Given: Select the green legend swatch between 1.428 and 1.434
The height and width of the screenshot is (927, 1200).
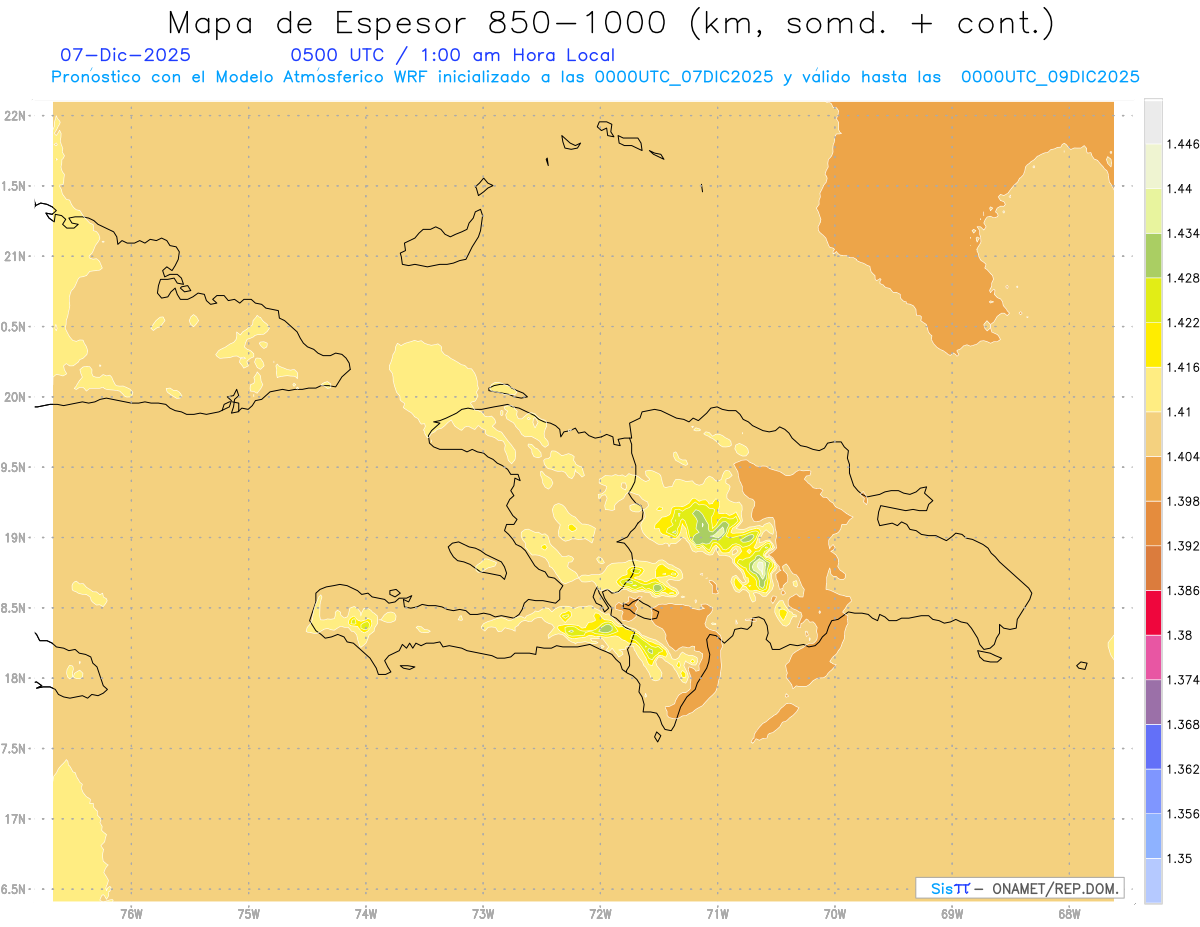Looking at the screenshot, I should (1153, 255).
